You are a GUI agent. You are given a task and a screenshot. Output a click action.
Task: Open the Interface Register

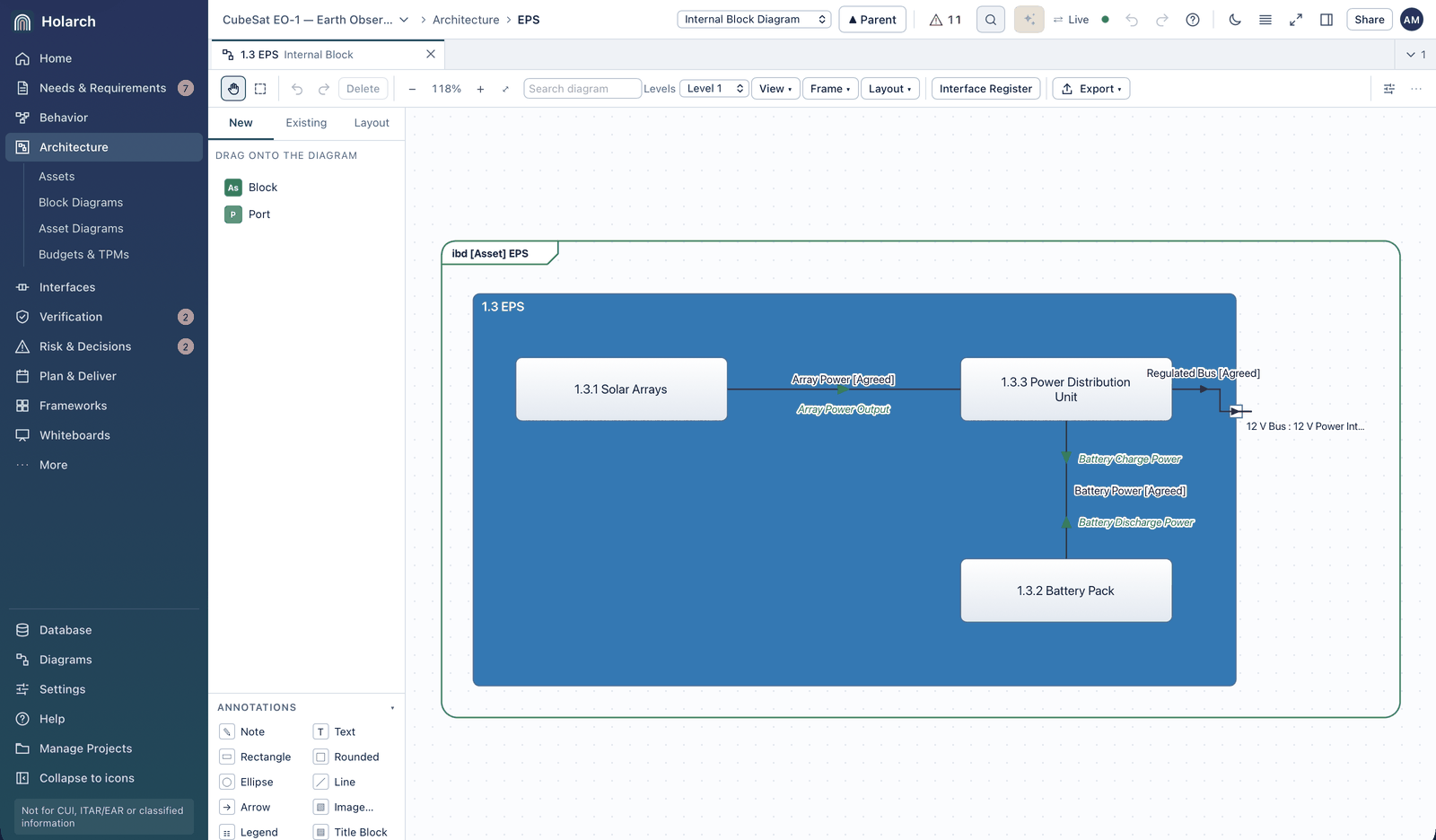(x=985, y=89)
